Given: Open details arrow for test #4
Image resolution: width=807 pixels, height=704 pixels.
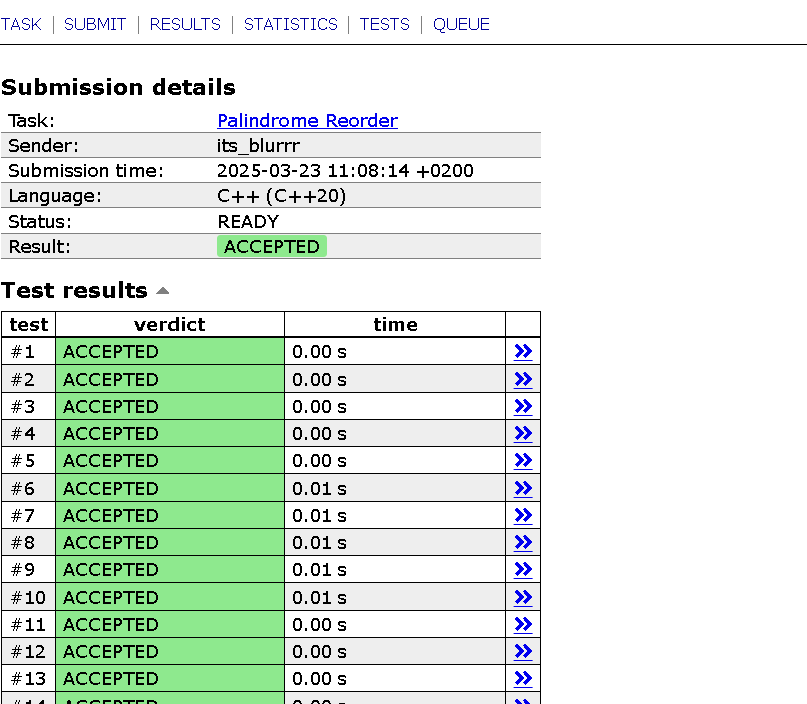Looking at the screenshot, I should click(523, 433).
